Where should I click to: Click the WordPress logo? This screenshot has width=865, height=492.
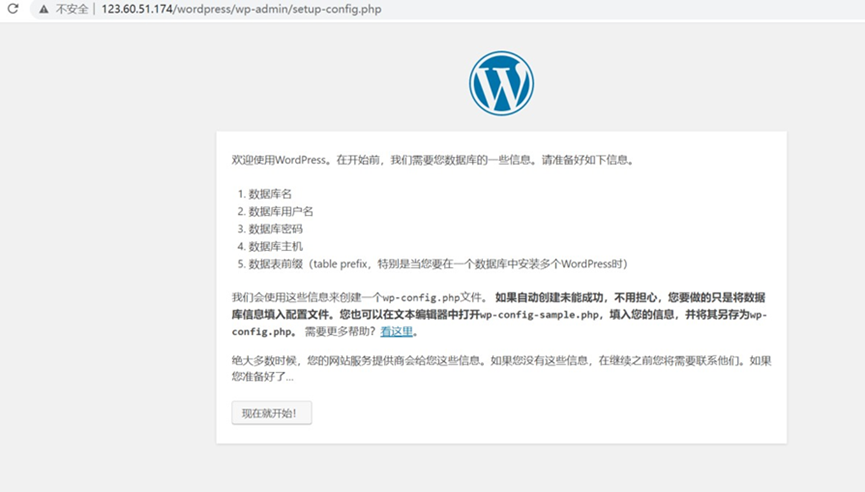point(501,83)
